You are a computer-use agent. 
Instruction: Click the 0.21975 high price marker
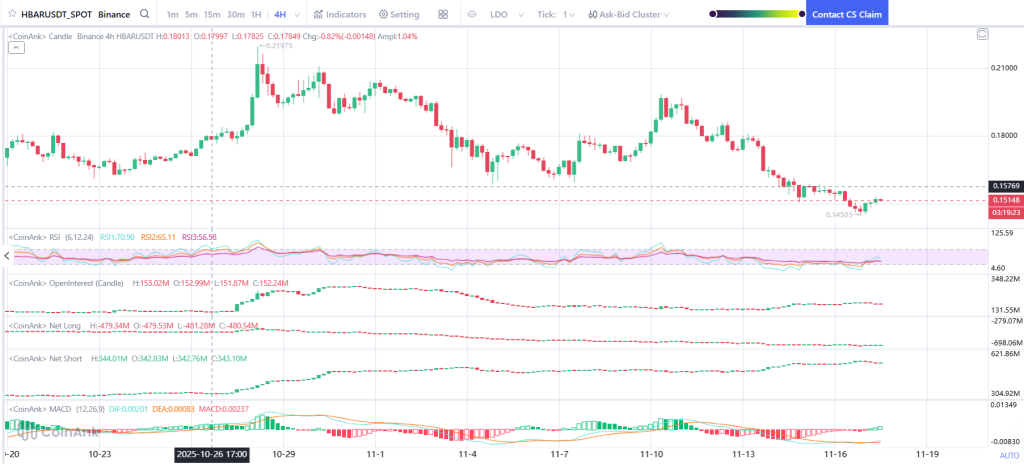[276, 45]
